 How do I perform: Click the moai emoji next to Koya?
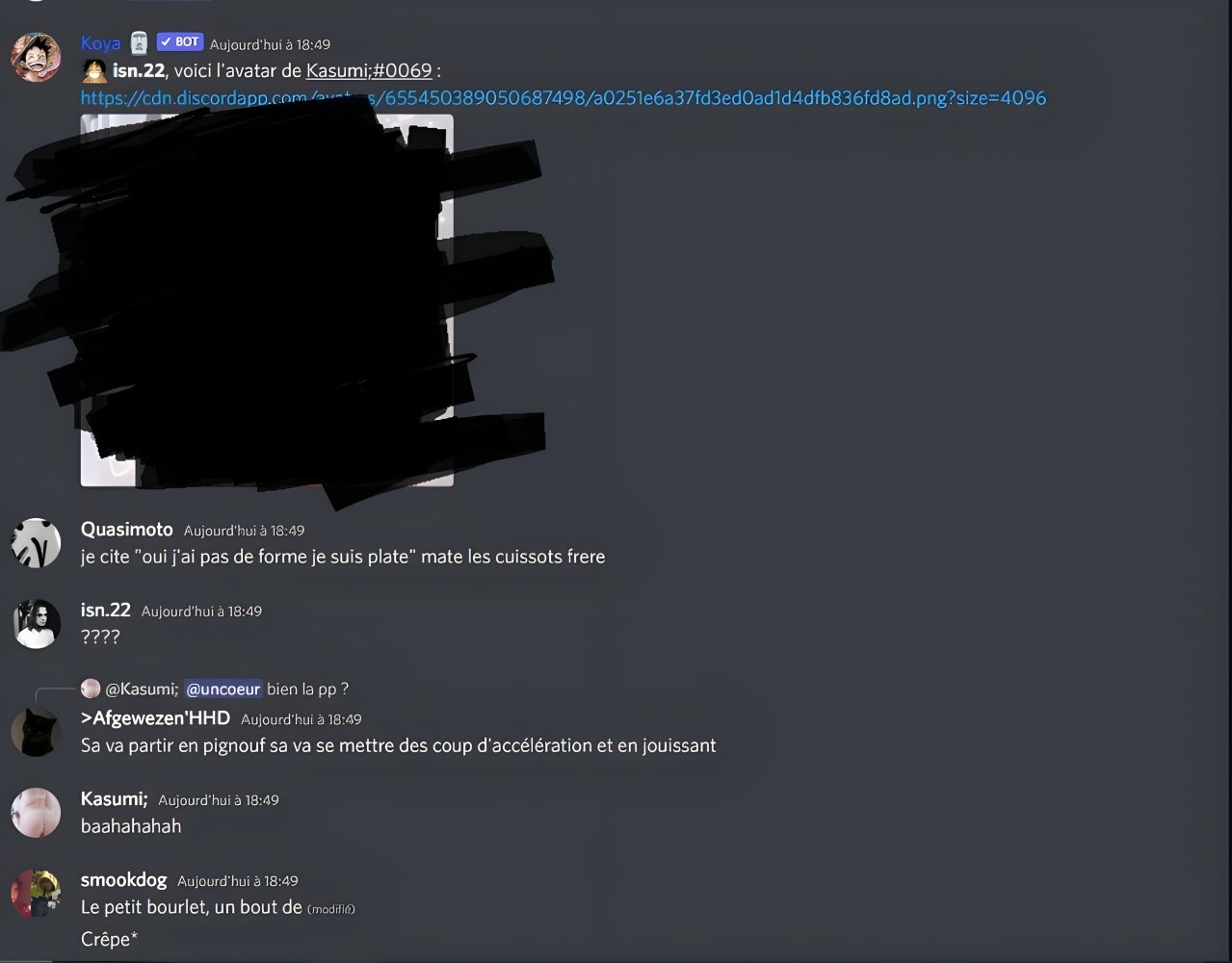click(x=140, y=42)
